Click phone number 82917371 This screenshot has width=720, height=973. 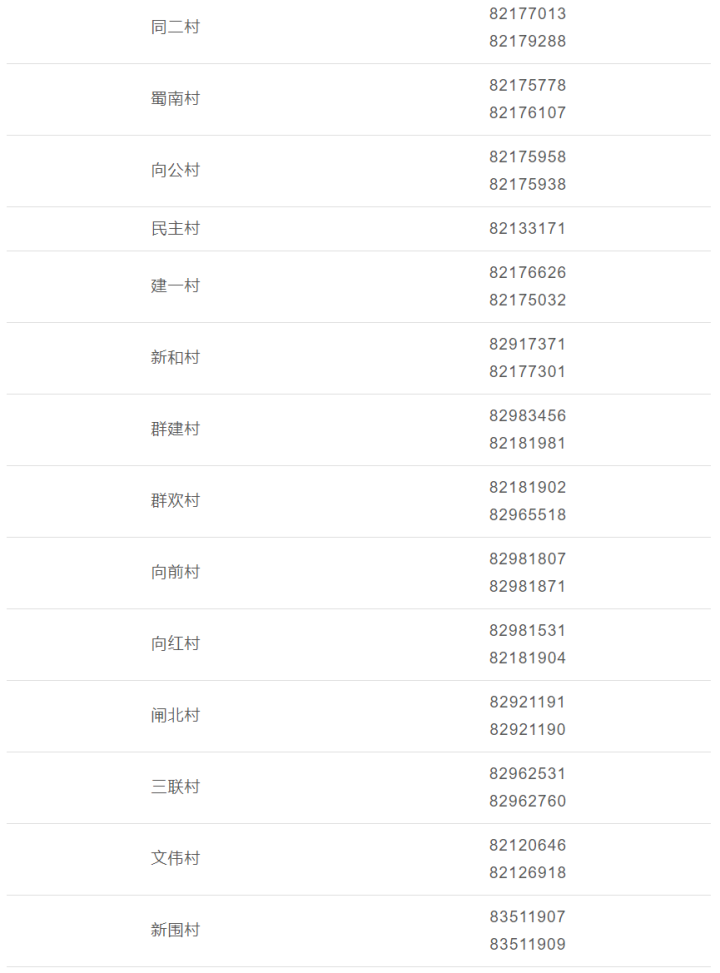(527, 344)
